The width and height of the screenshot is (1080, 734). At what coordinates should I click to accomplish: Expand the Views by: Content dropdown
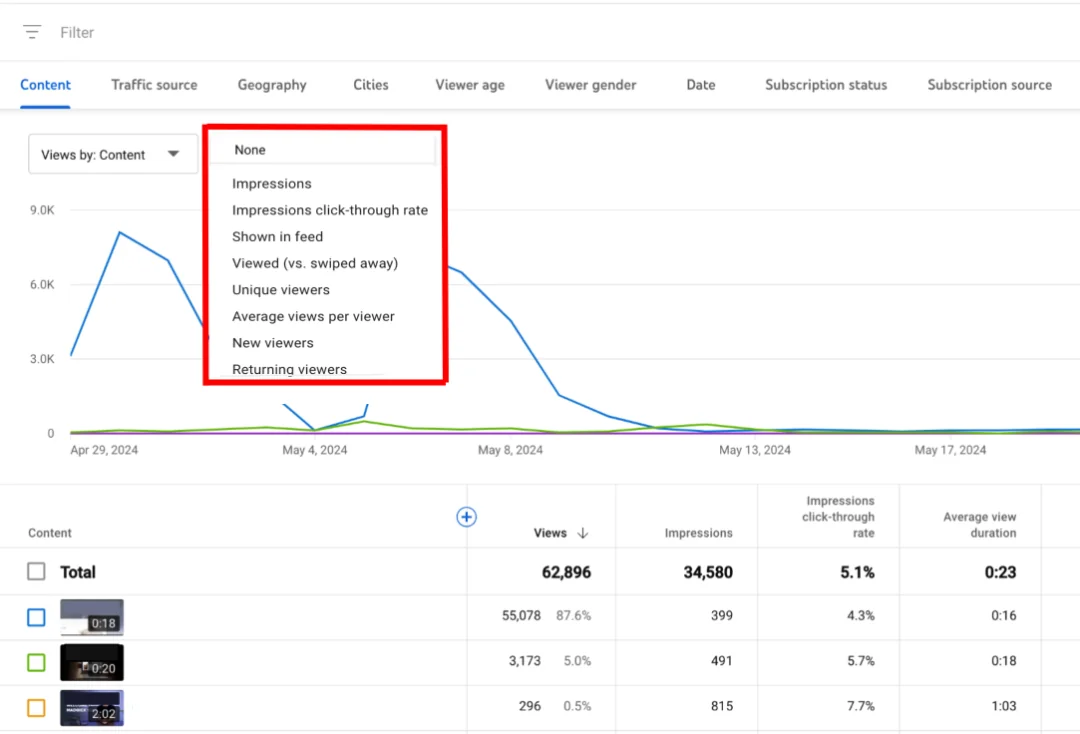(113, 154)
